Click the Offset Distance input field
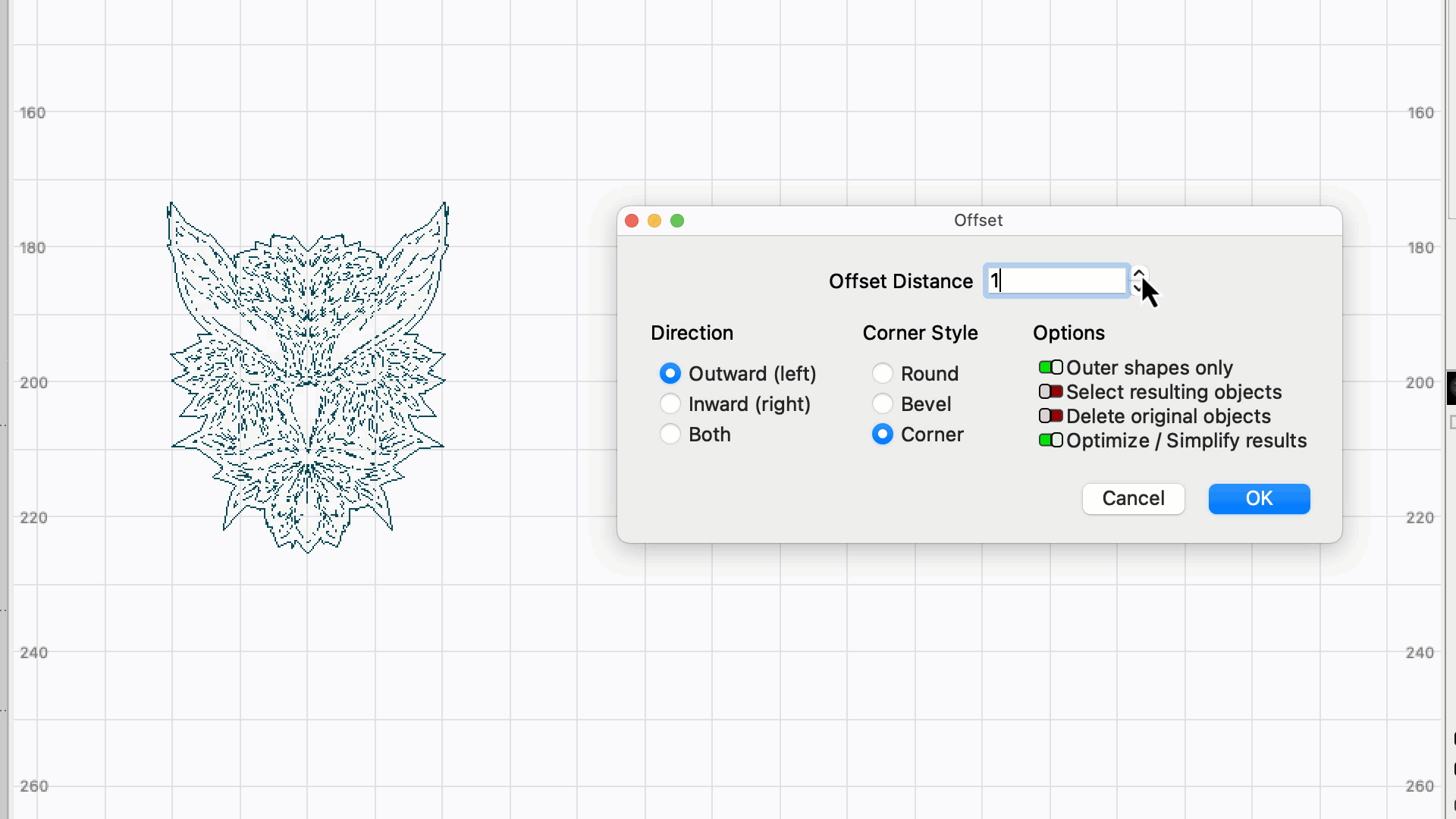The image size is (1456, 819). (x=1056, y=281)
